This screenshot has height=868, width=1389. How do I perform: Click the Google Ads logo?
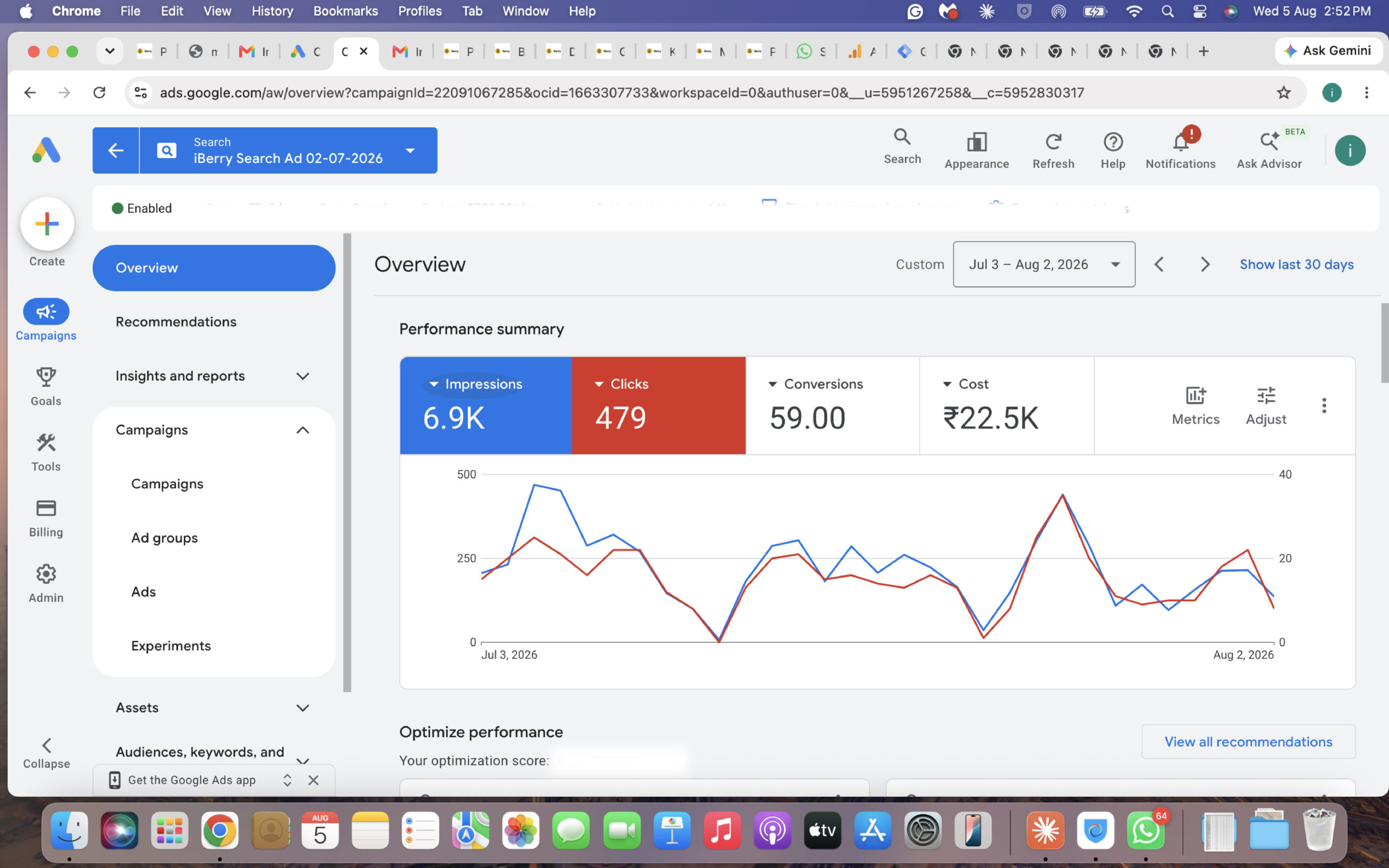click(x=46, y=150)
